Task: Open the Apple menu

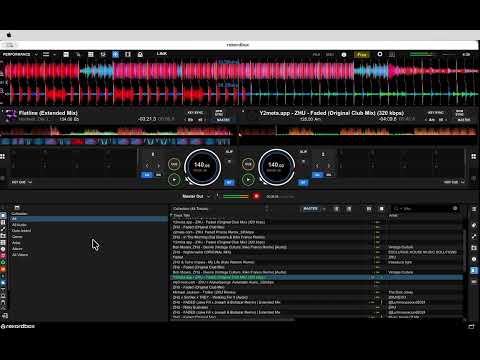Action: click(x=9, y=35)
